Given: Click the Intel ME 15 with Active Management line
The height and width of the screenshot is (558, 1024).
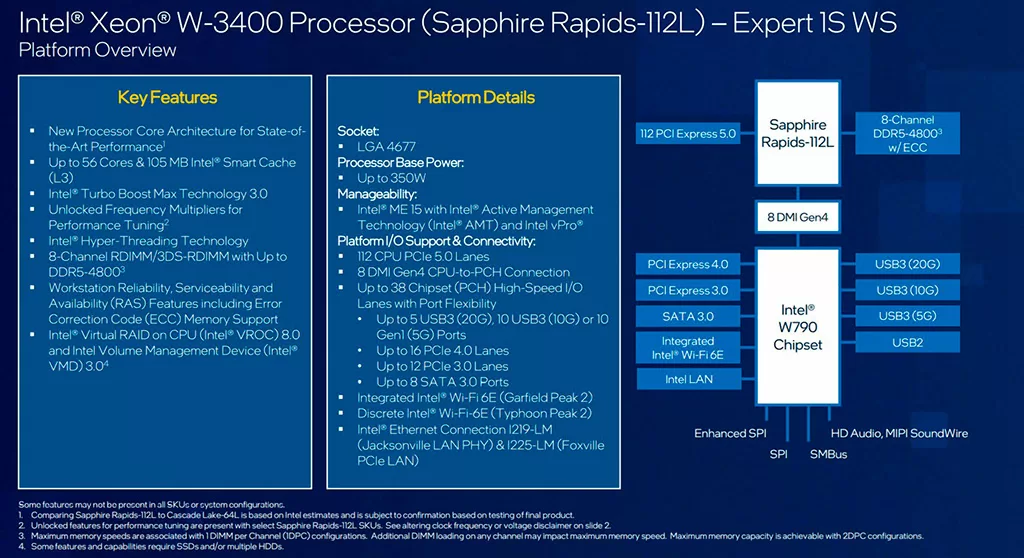Looking at the screenshot, I should [475, 217].
